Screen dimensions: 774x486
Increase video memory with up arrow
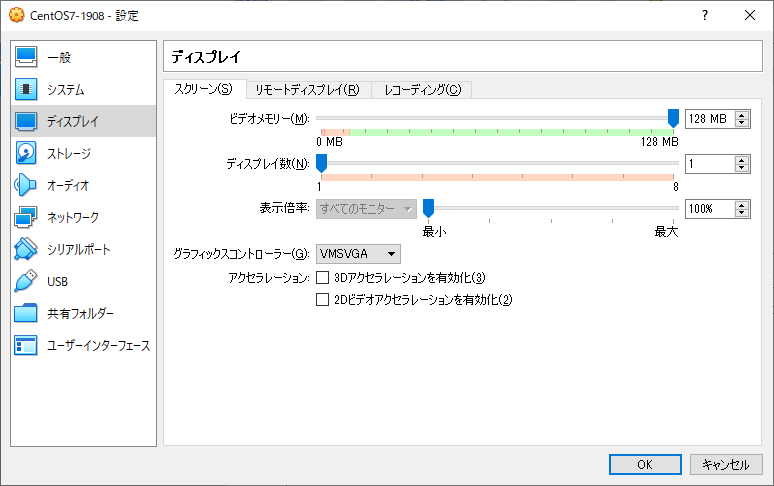[742, 115]
